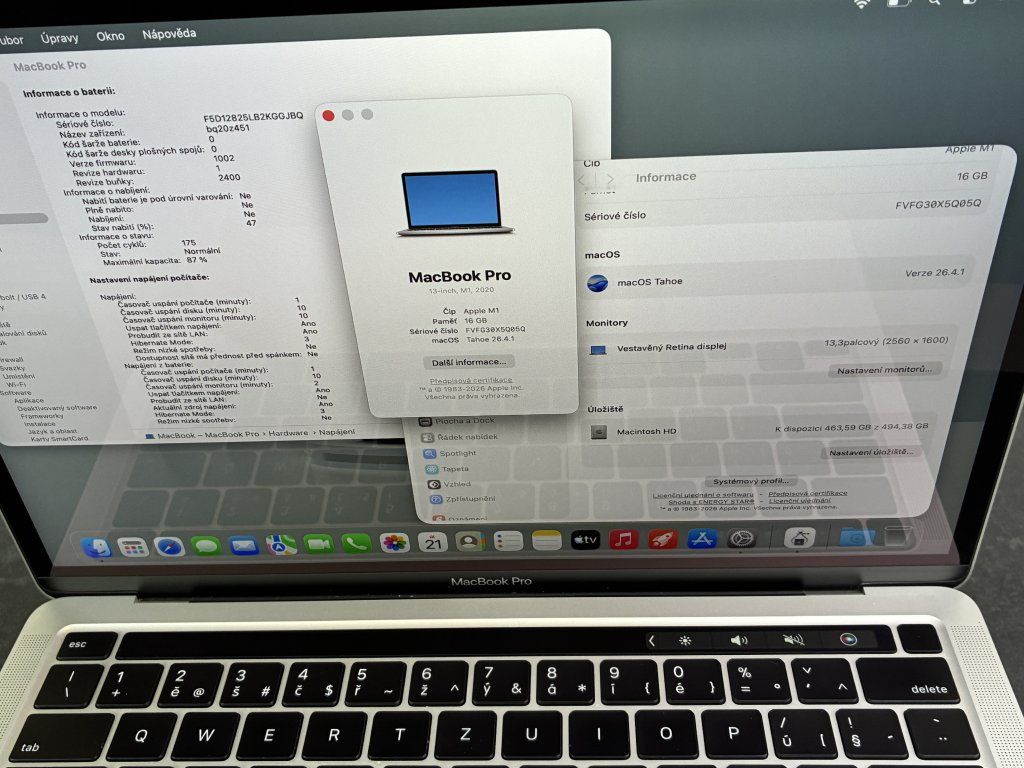This screenshot has height=768, width=1024.
Task: Click the Počet cyklů value 175
Action: pos(189,242)
